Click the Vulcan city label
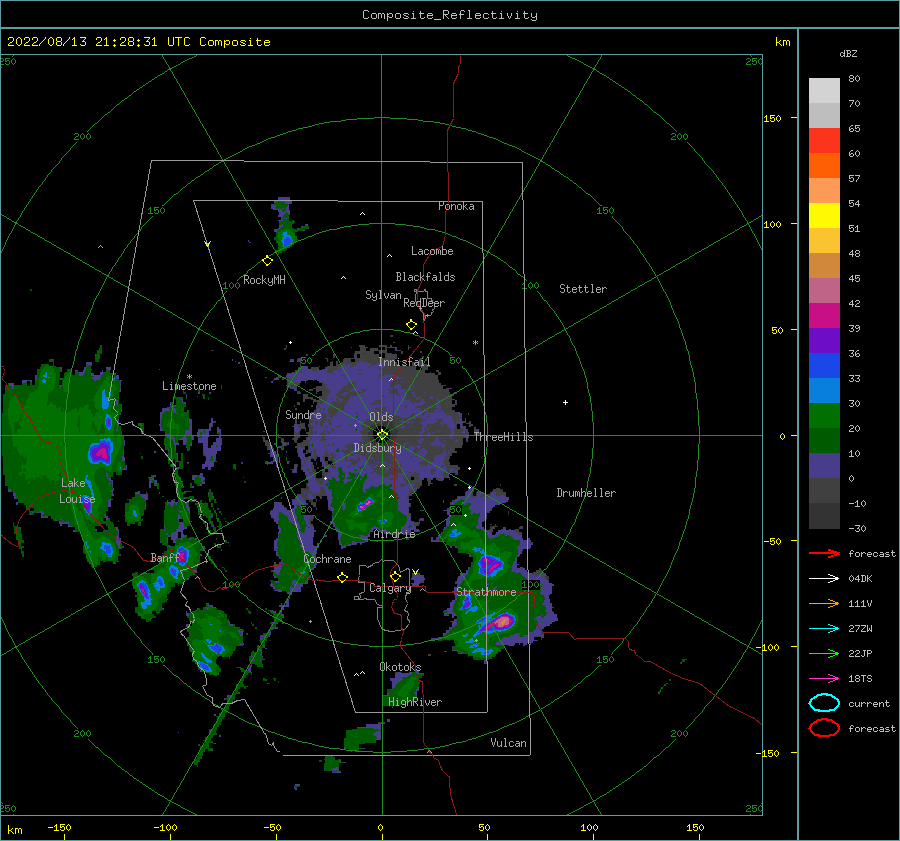 pos(509,743)
